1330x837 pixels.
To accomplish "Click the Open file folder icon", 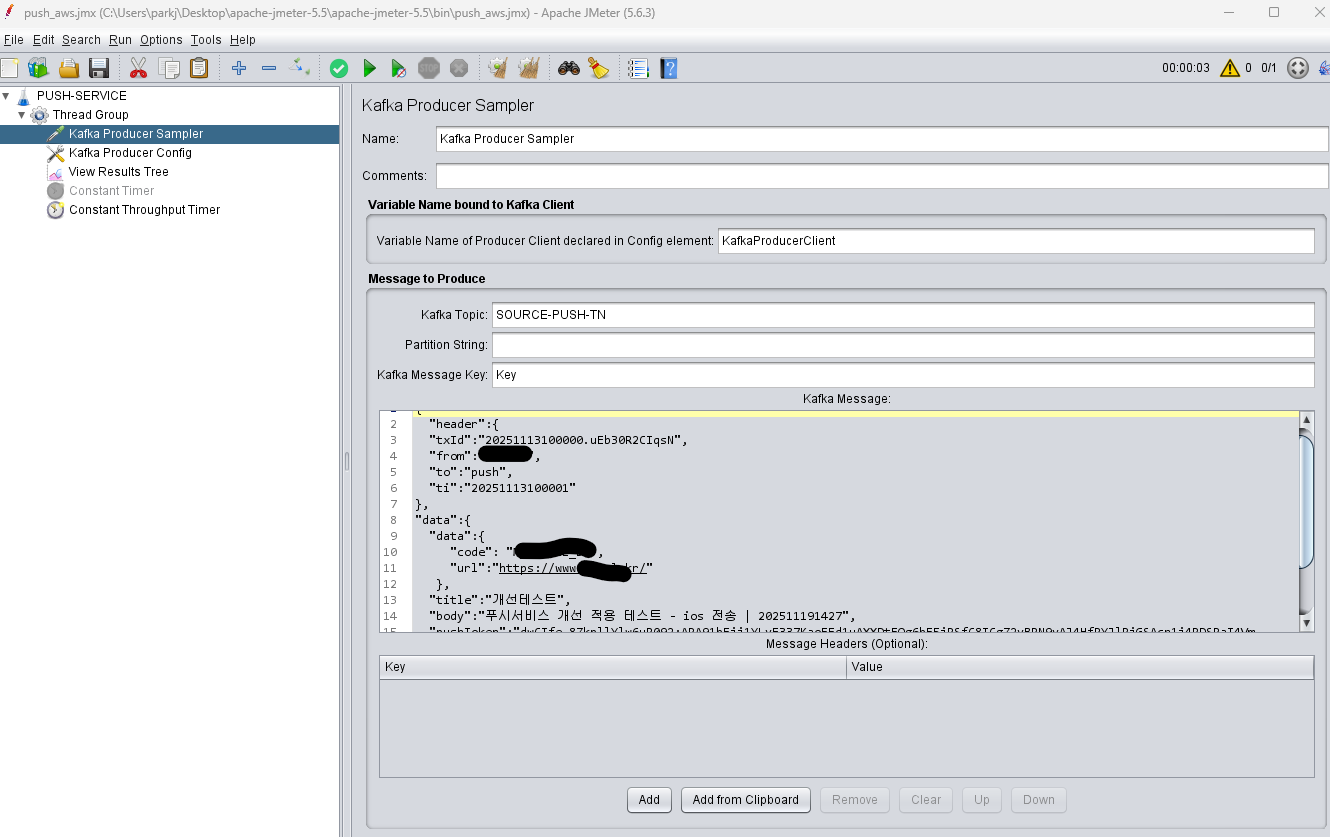I will pyautogui.click(x=69, y=68).
